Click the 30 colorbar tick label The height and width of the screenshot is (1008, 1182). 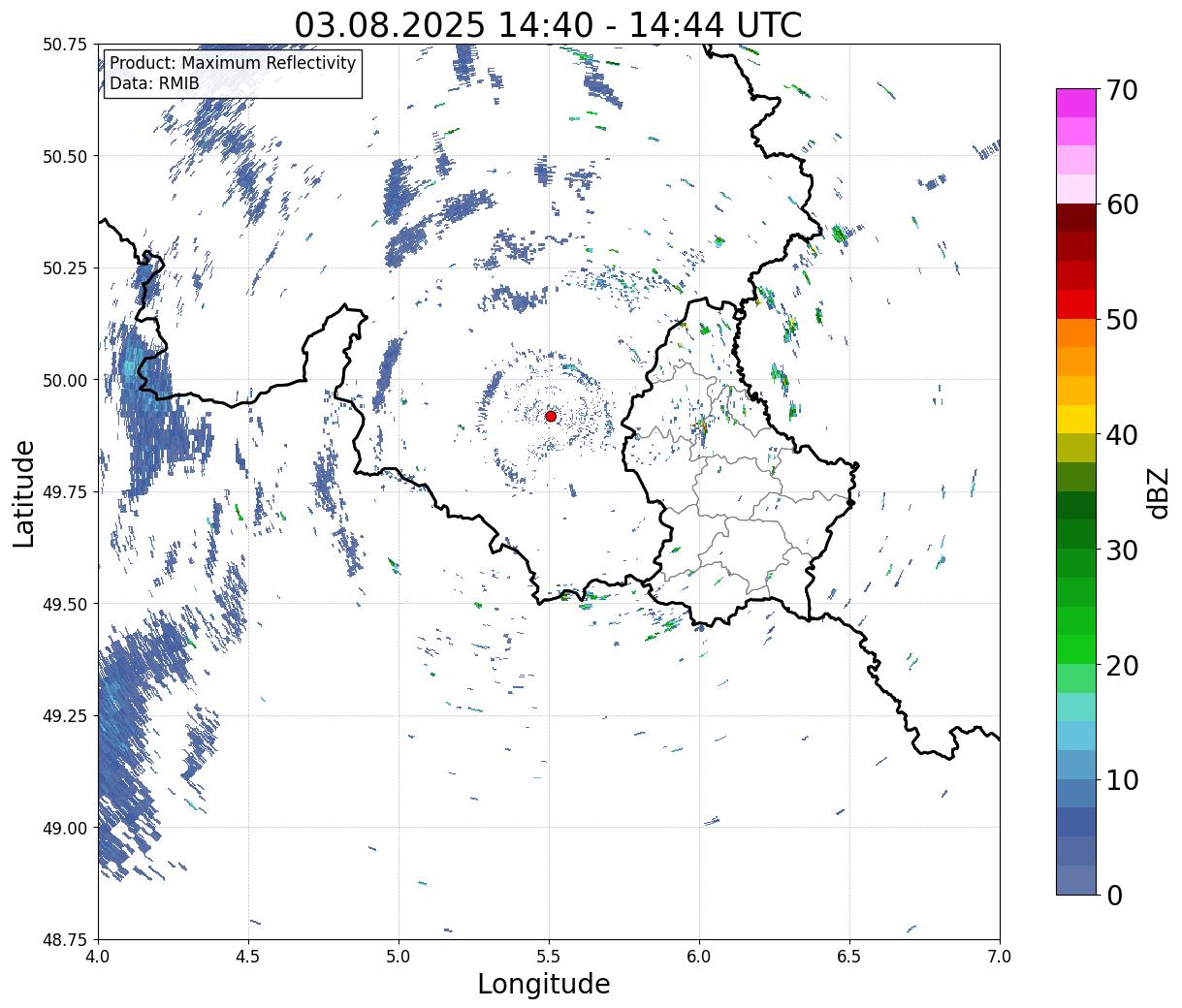[1122, 550]
